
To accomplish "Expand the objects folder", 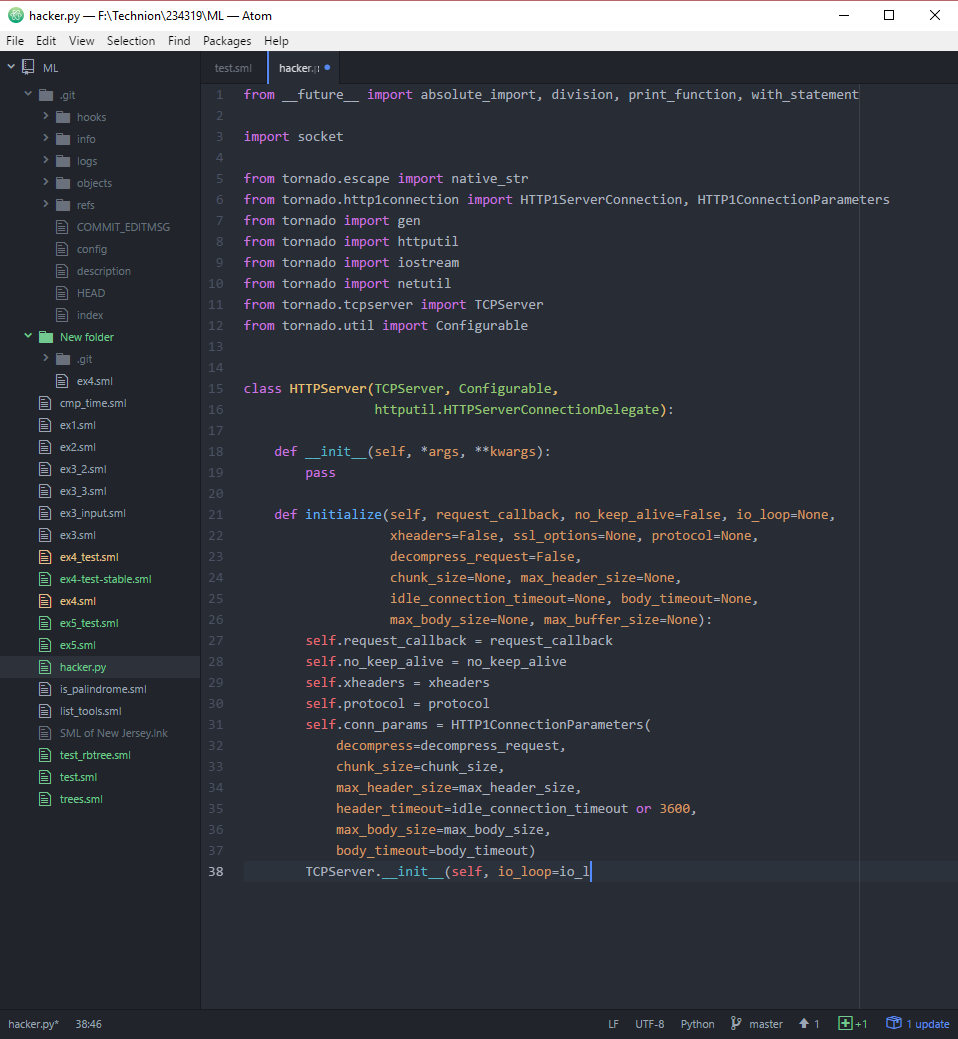I will coord(46,183).
